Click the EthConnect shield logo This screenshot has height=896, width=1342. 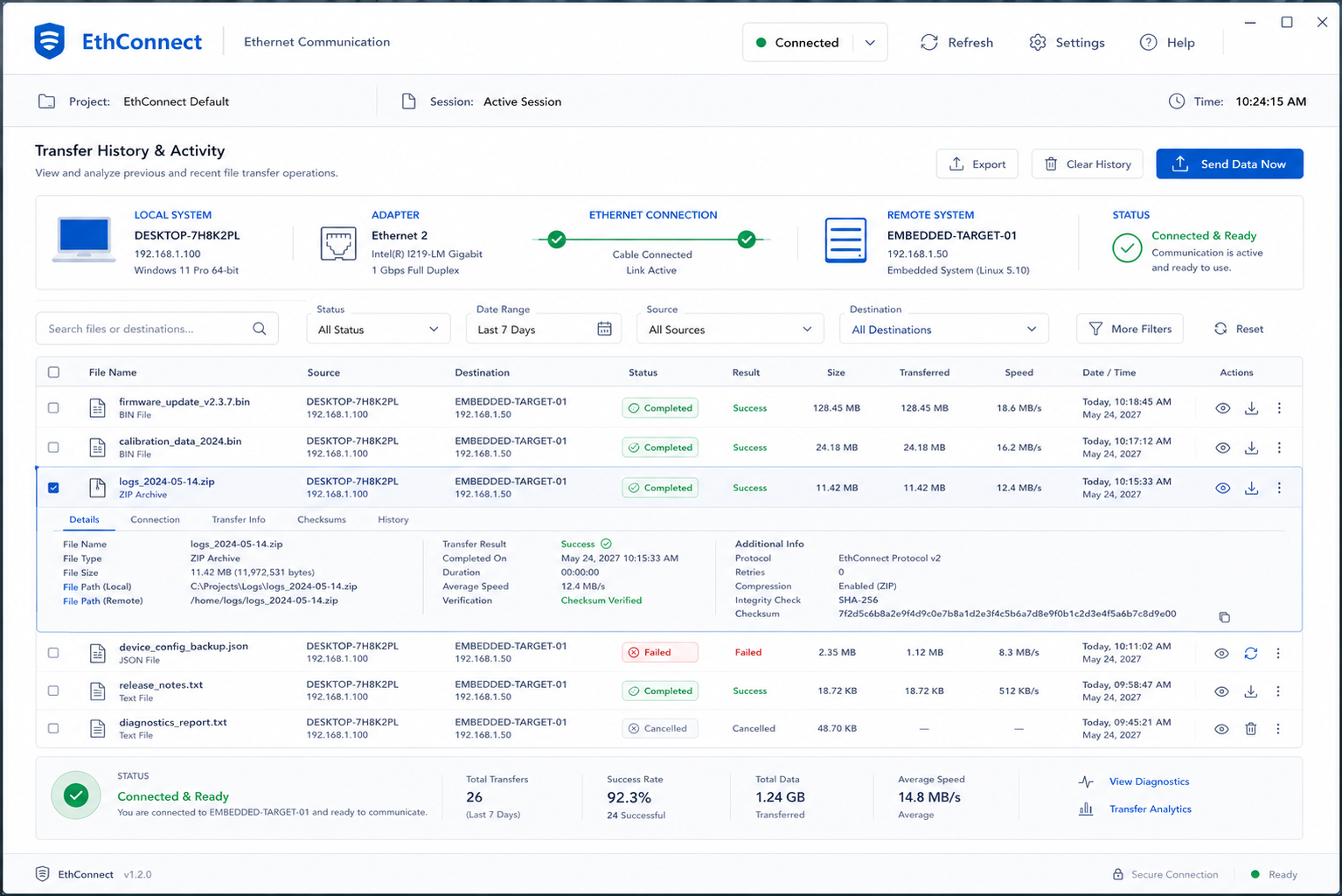(x=50, y=41)
